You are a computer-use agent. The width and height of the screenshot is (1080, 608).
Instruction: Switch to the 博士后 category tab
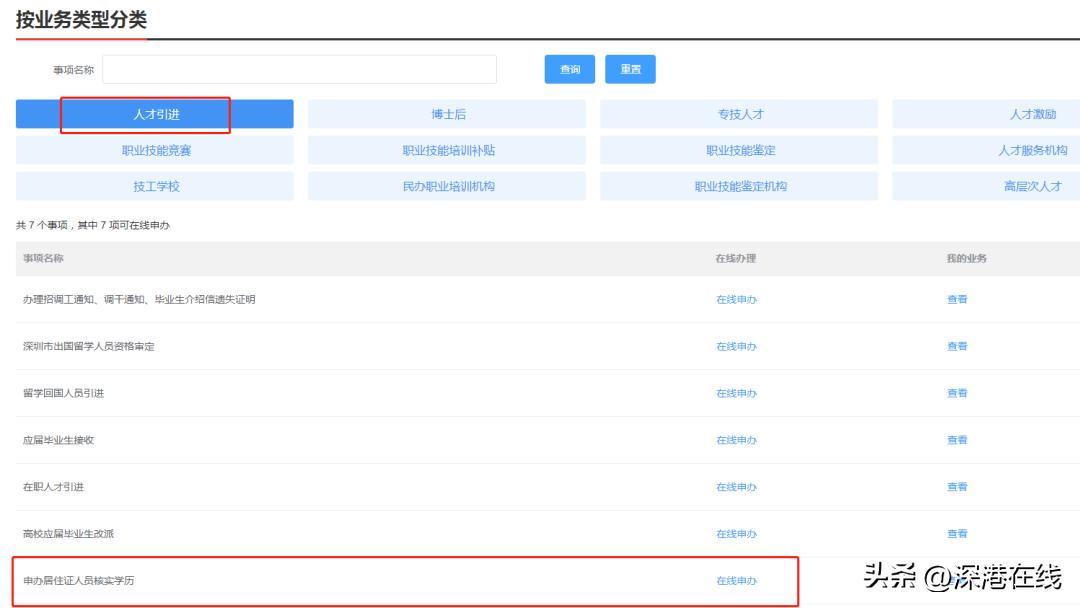[447, 114]
